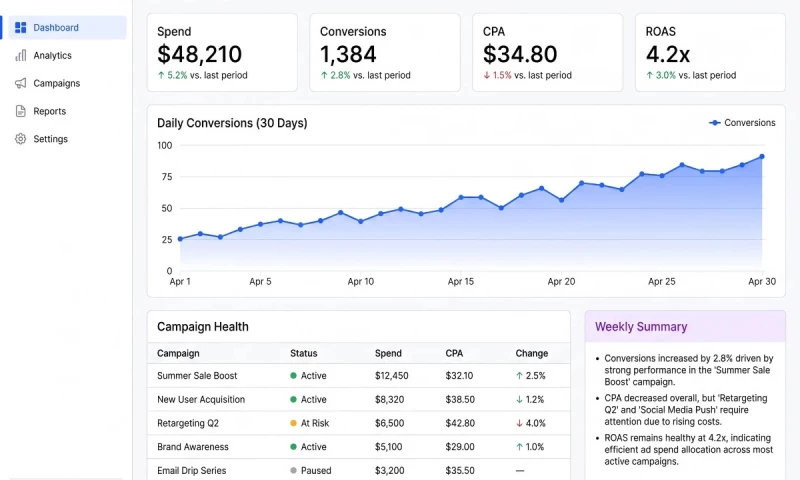Click red down-arrow next to 4.0% change
The width and height of the screenshot is (800, 480).
[x=519, y=423]
